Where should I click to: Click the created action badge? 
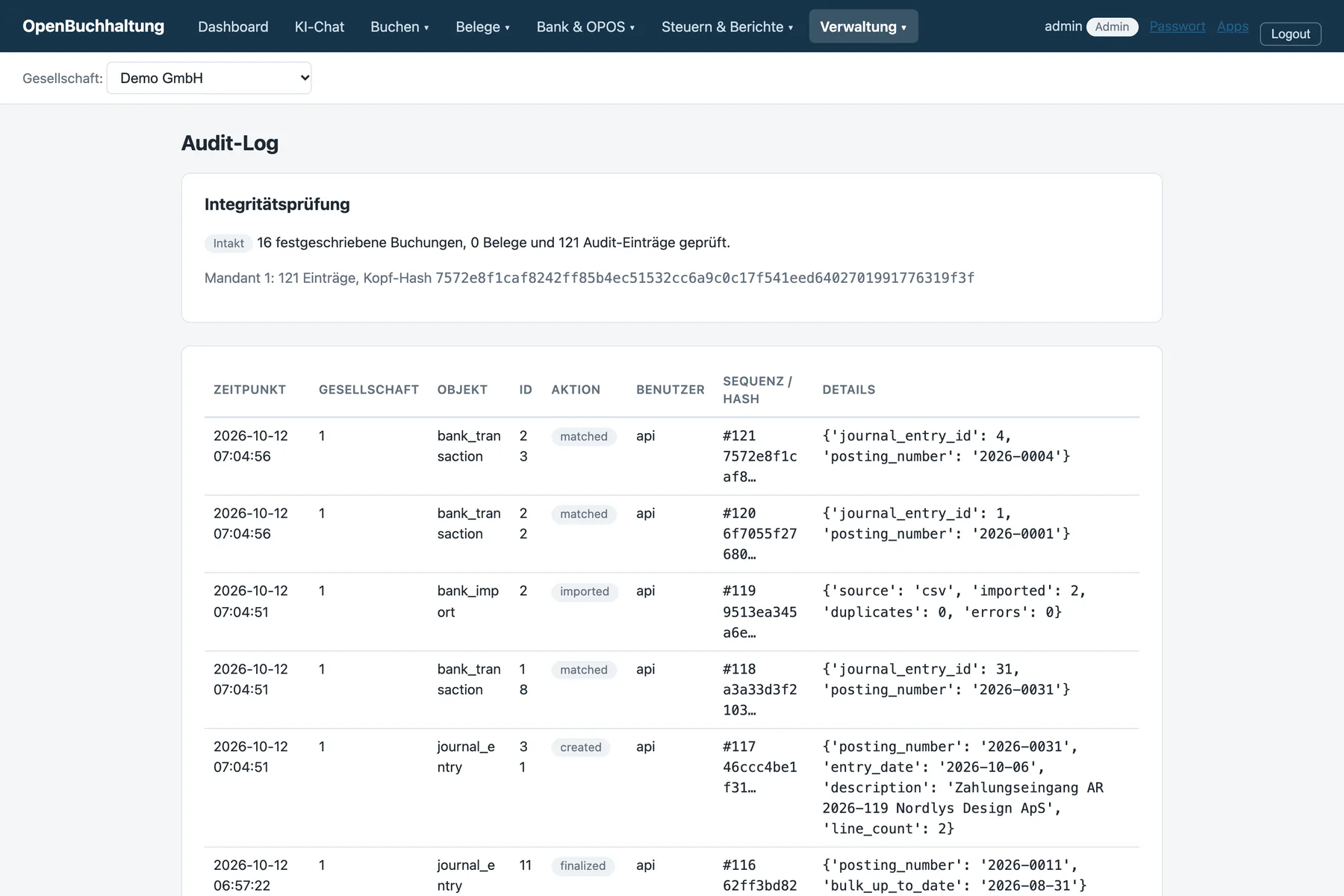point(581,747)
